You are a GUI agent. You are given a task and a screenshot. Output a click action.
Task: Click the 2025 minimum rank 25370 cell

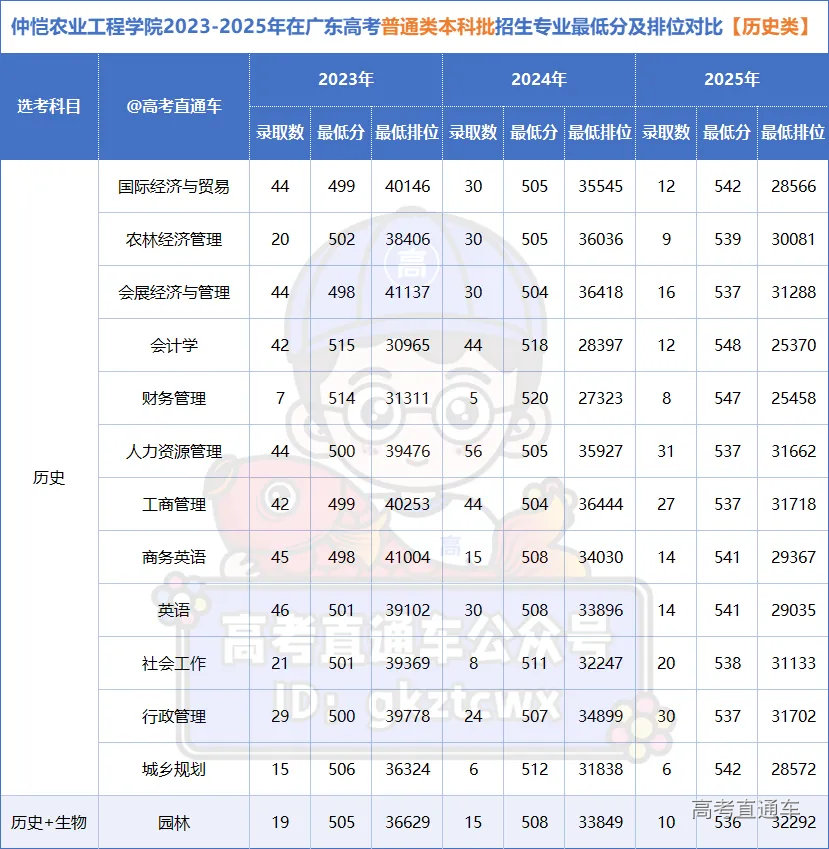tap(793, 345)
